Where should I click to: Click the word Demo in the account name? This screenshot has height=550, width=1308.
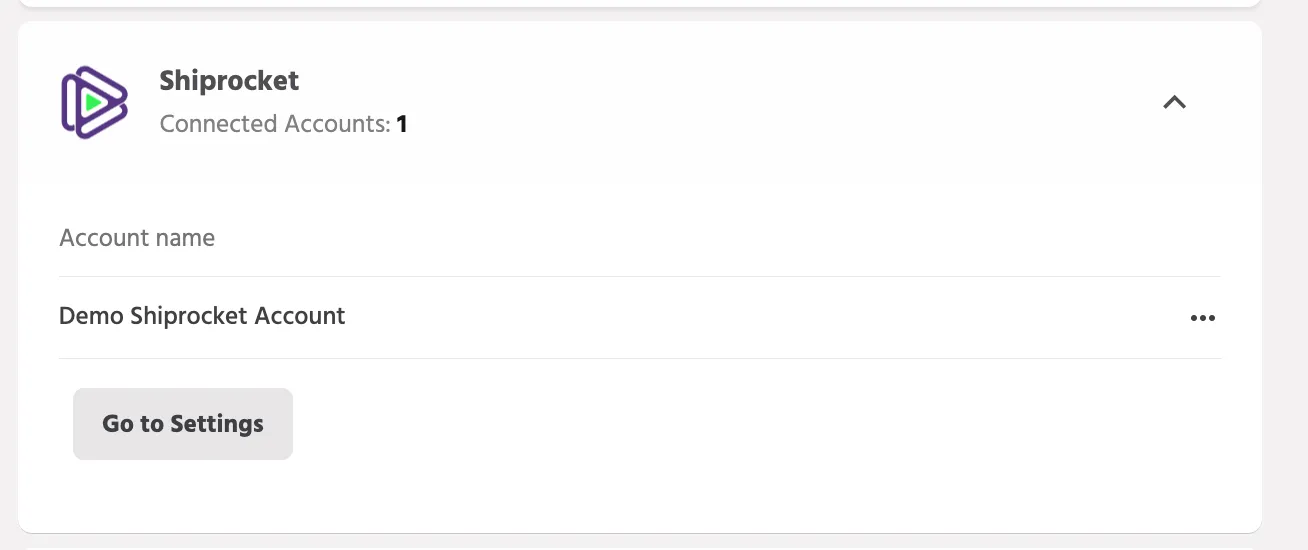[92, 316]
